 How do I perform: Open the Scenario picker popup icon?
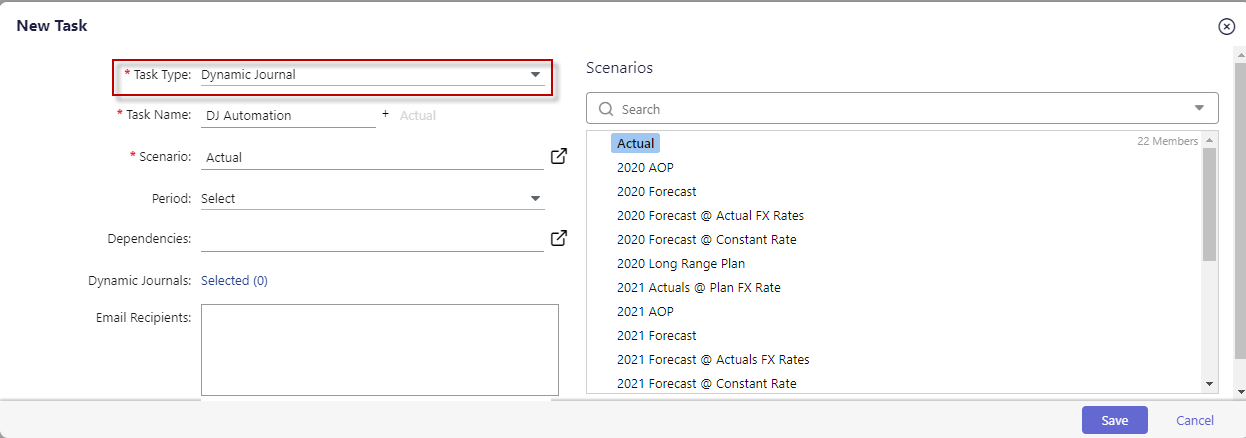559,156
